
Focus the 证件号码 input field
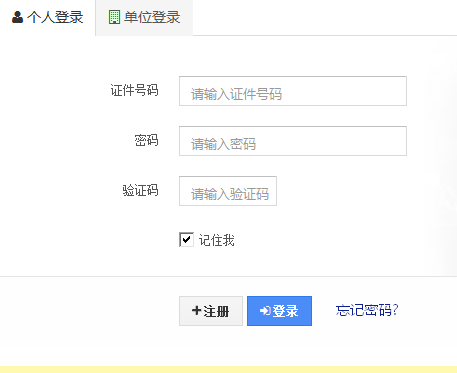point(293,91)
